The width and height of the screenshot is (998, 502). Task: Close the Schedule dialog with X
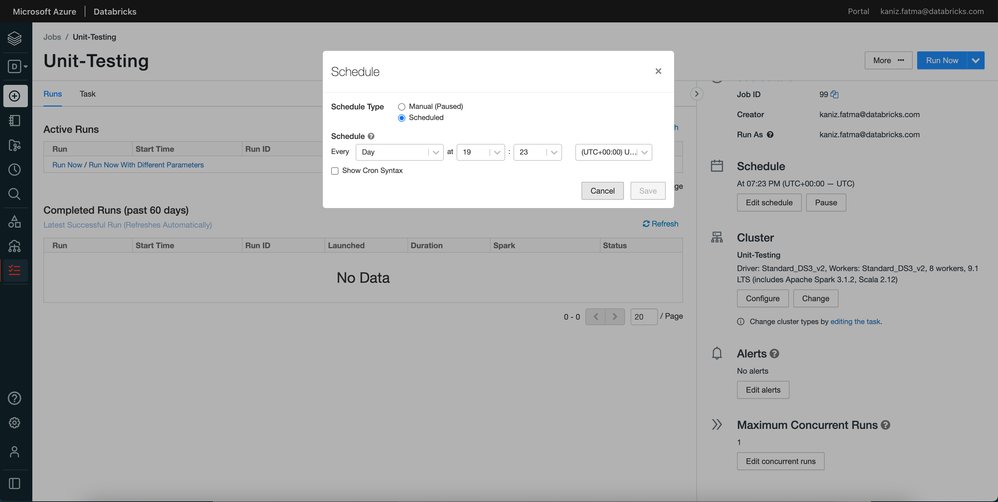(658, 71)
